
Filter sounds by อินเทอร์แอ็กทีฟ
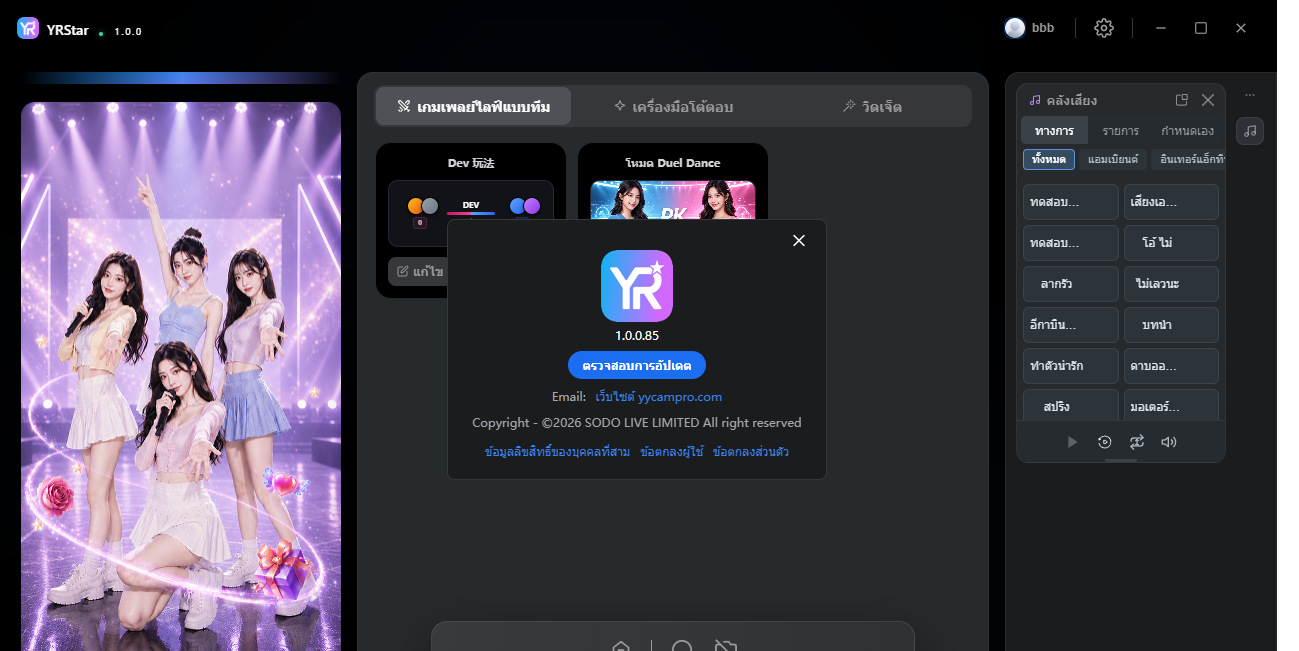pyautogui.click(x=1189, y=159)
